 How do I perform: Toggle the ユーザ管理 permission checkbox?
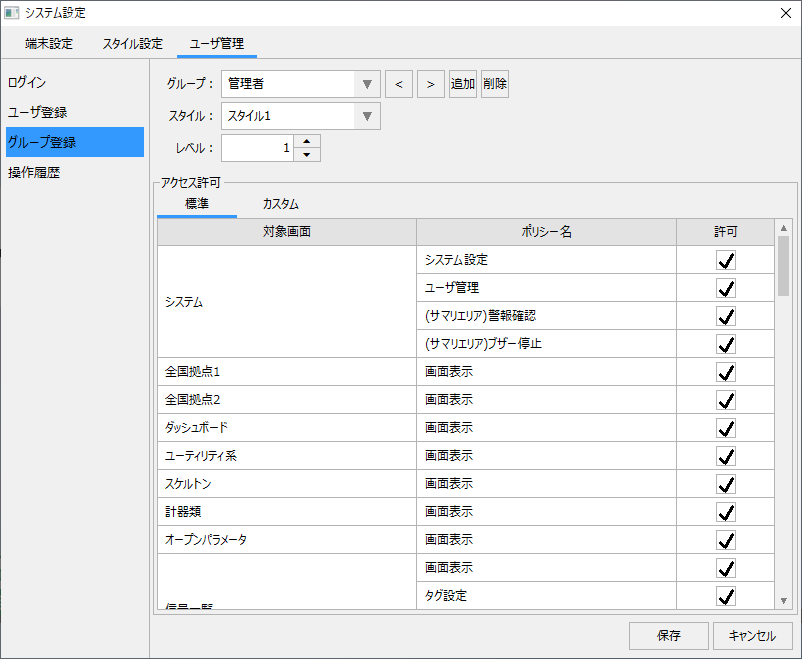[726, 288]
